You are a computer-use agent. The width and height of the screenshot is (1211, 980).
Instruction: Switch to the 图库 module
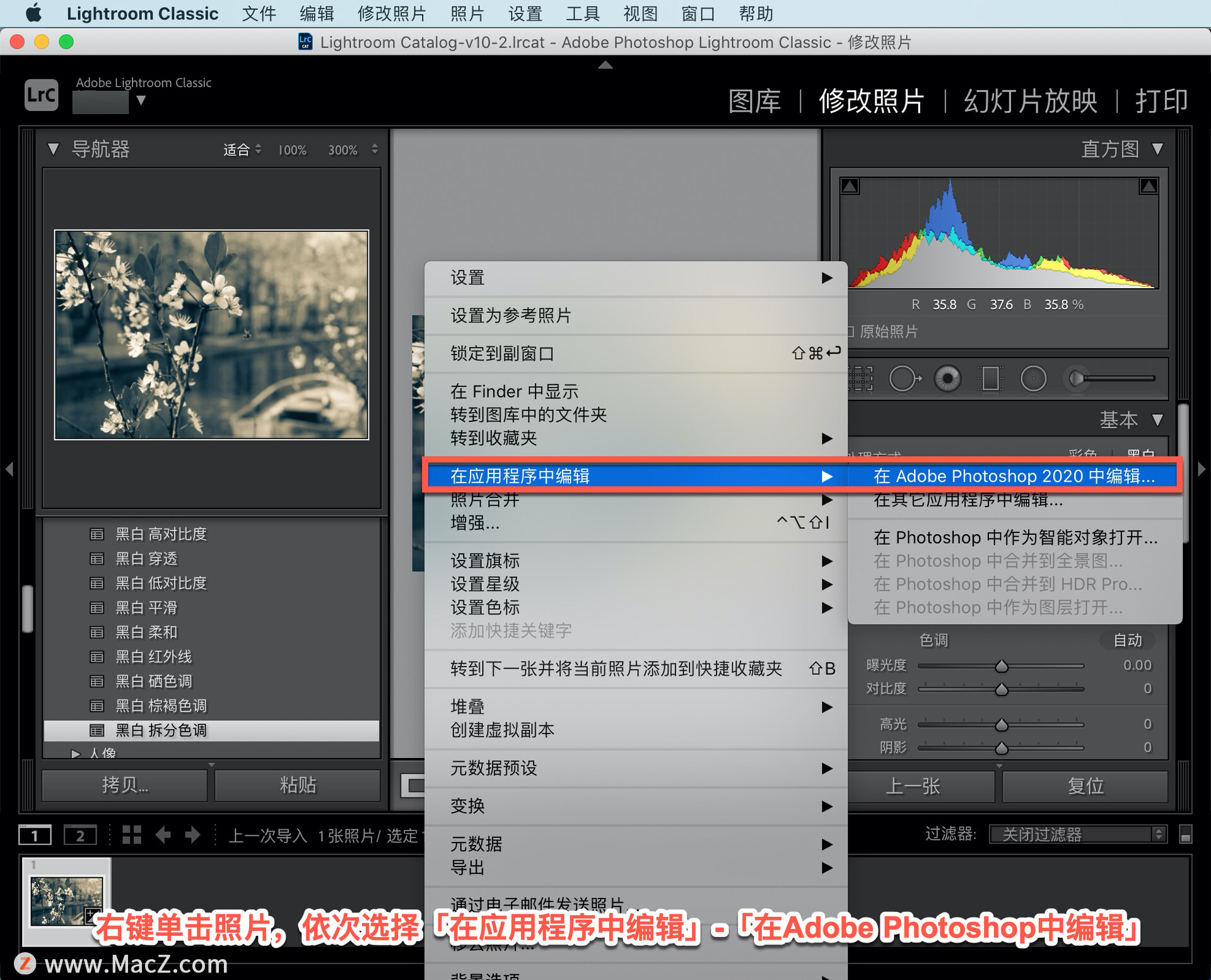point(755,101)
